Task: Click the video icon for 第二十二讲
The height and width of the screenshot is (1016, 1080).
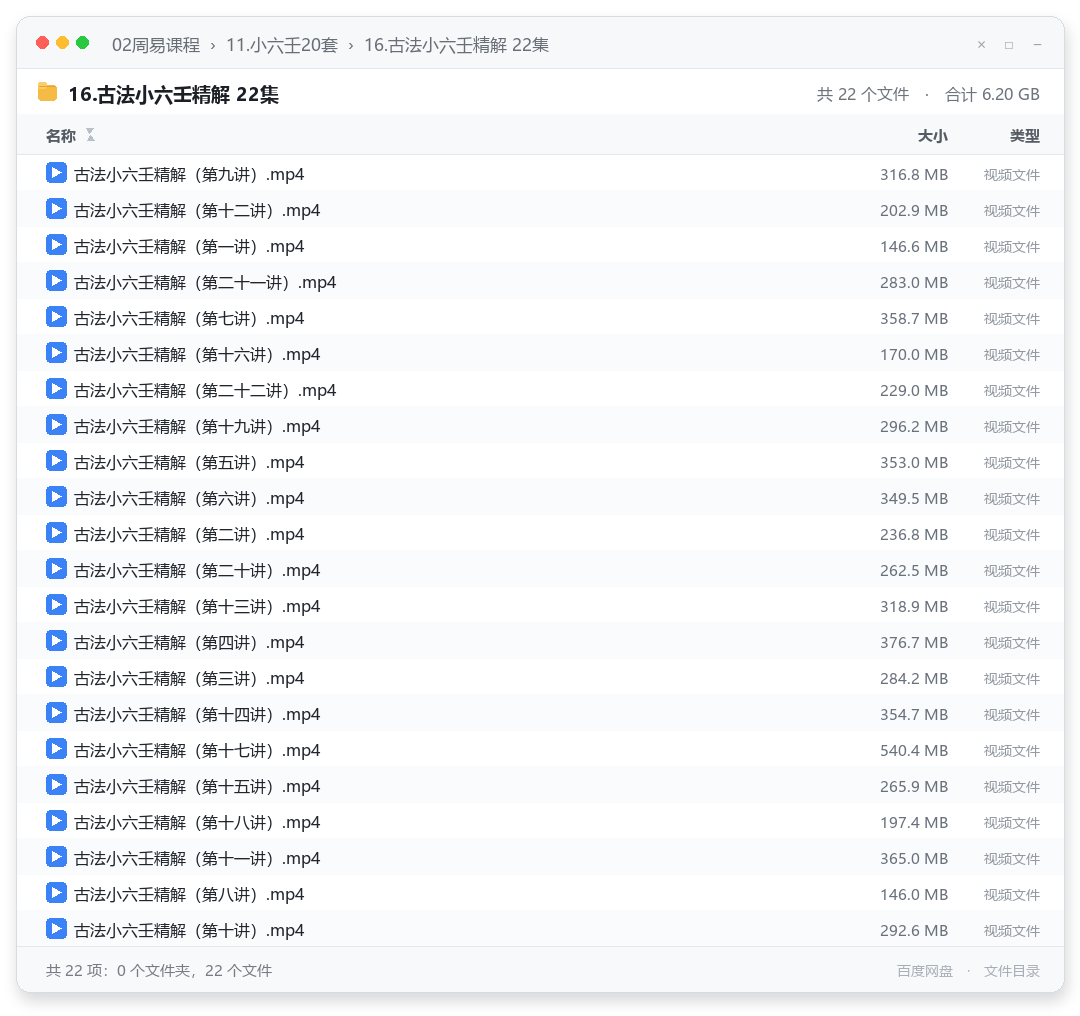Action: (x=56, y=389)
